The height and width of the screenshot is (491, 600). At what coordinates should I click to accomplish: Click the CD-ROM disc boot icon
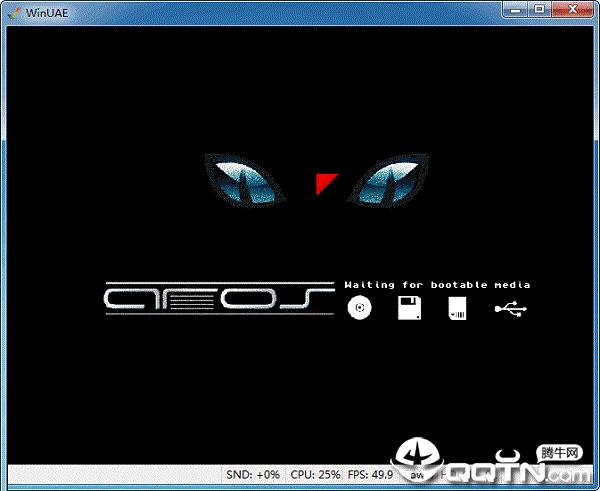point(359,307)
